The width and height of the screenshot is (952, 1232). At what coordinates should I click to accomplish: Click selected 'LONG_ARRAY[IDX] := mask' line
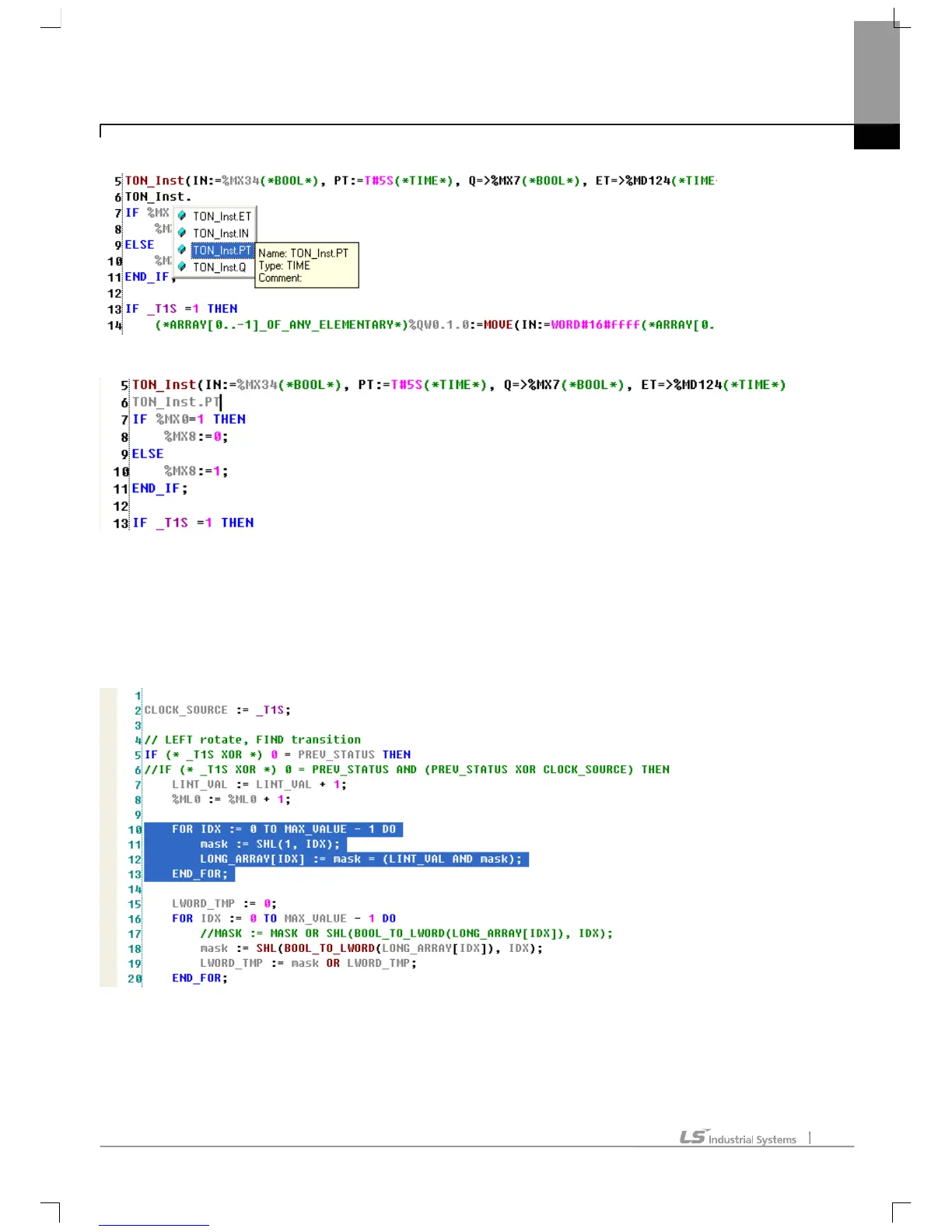[x=337, y=859]
